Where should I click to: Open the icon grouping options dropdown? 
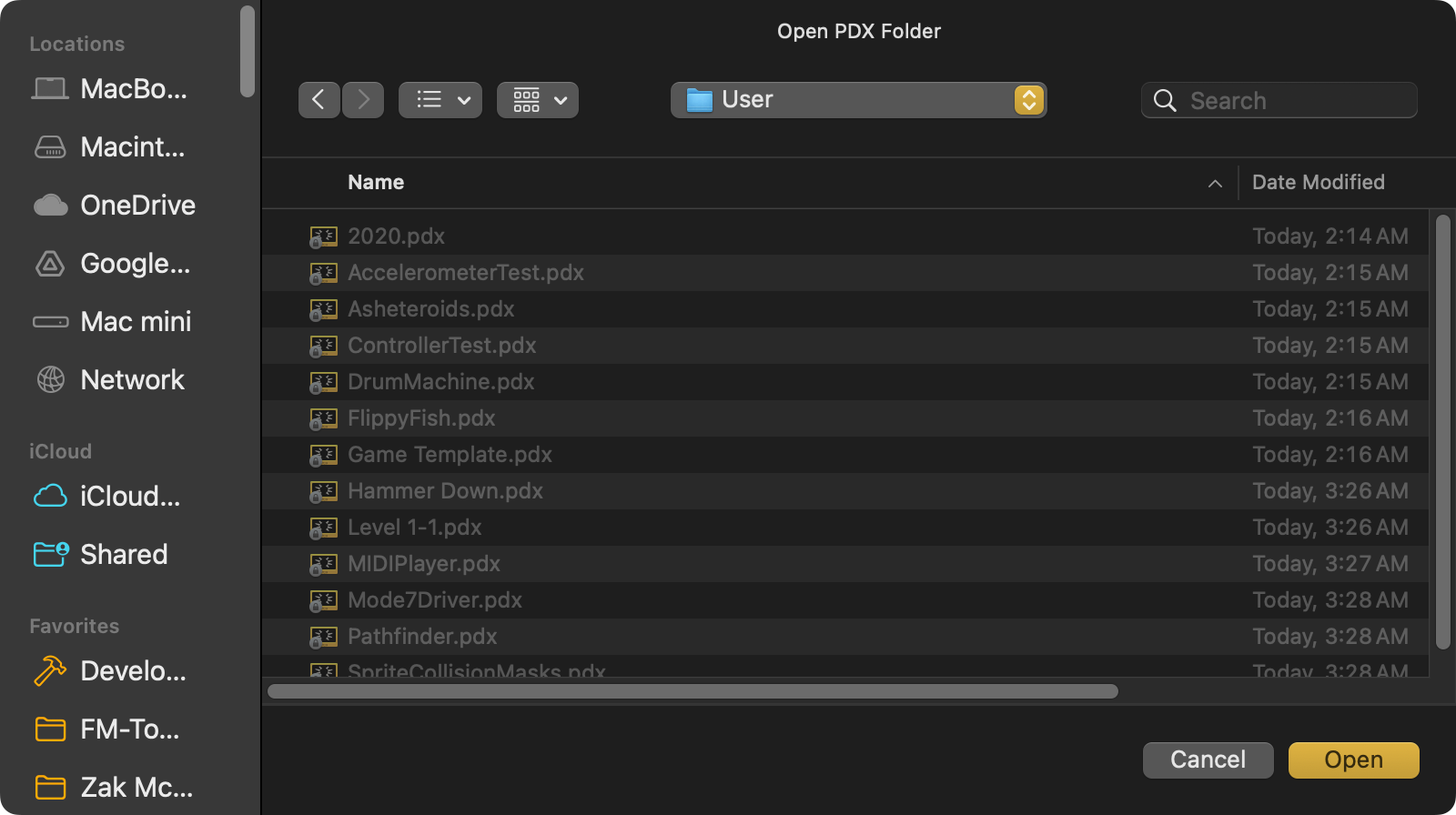[x=538, y=100]
